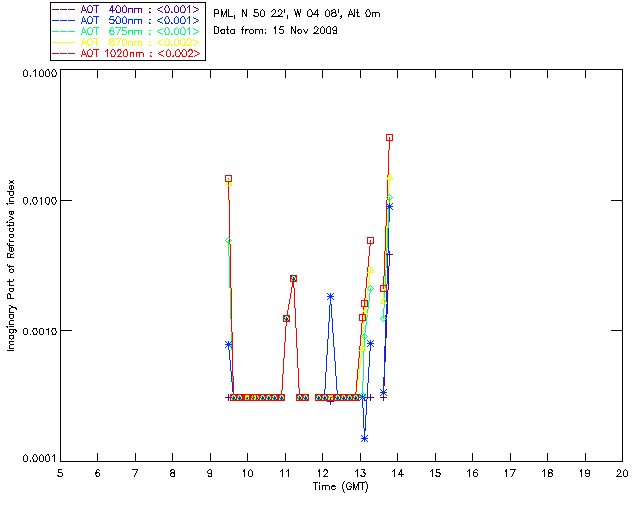Click the red square peak marker near 9.5 GMT

pos(229,178)
